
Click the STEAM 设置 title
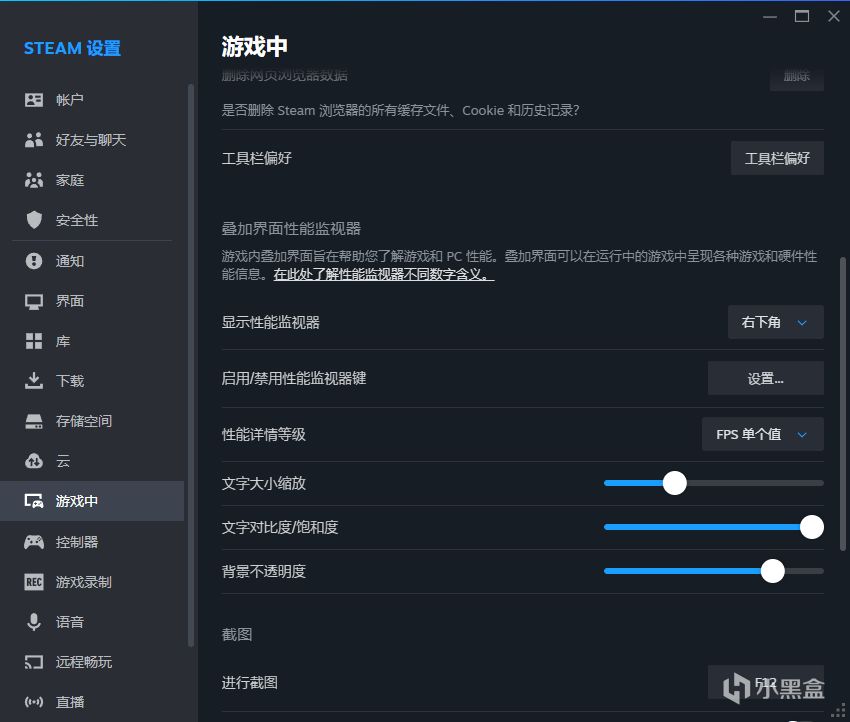72,48
